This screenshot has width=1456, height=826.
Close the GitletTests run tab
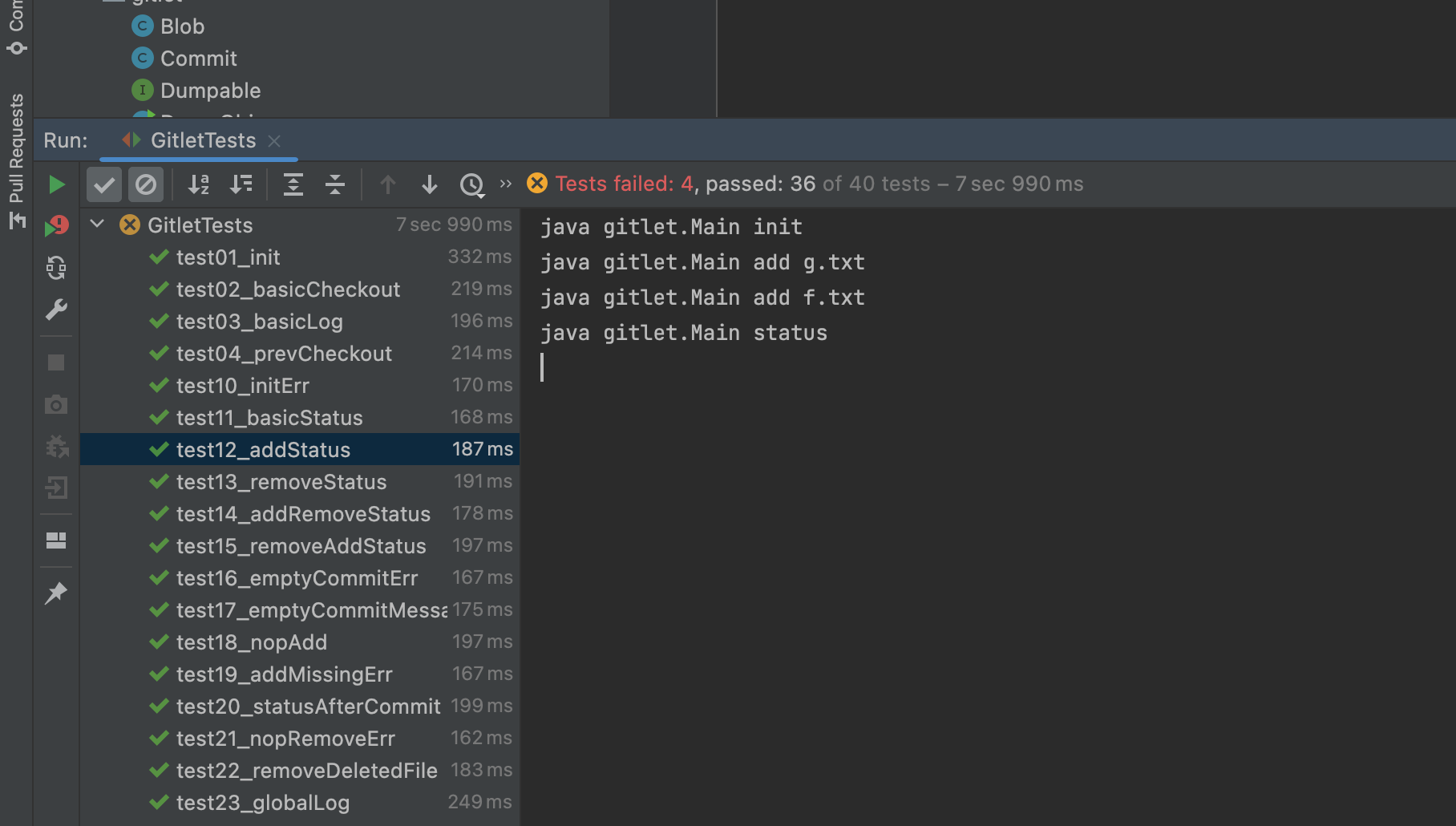274,141
